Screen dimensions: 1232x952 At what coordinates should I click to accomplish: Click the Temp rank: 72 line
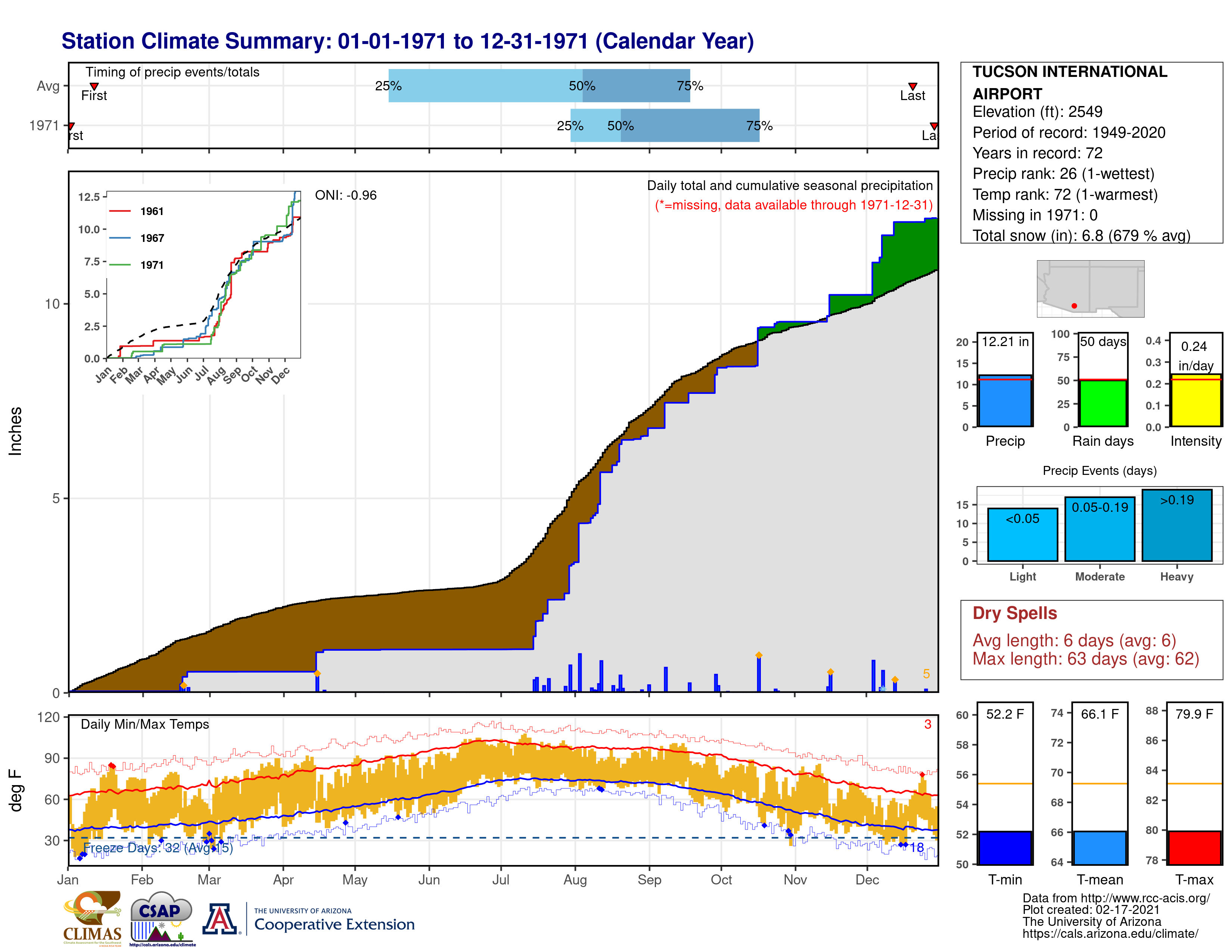tap(1065, 195)
